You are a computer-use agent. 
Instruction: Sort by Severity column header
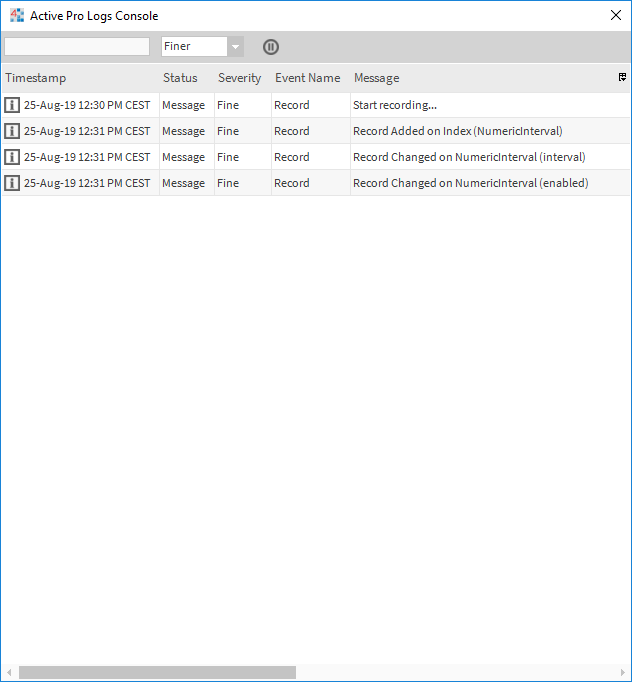(239, 78)
